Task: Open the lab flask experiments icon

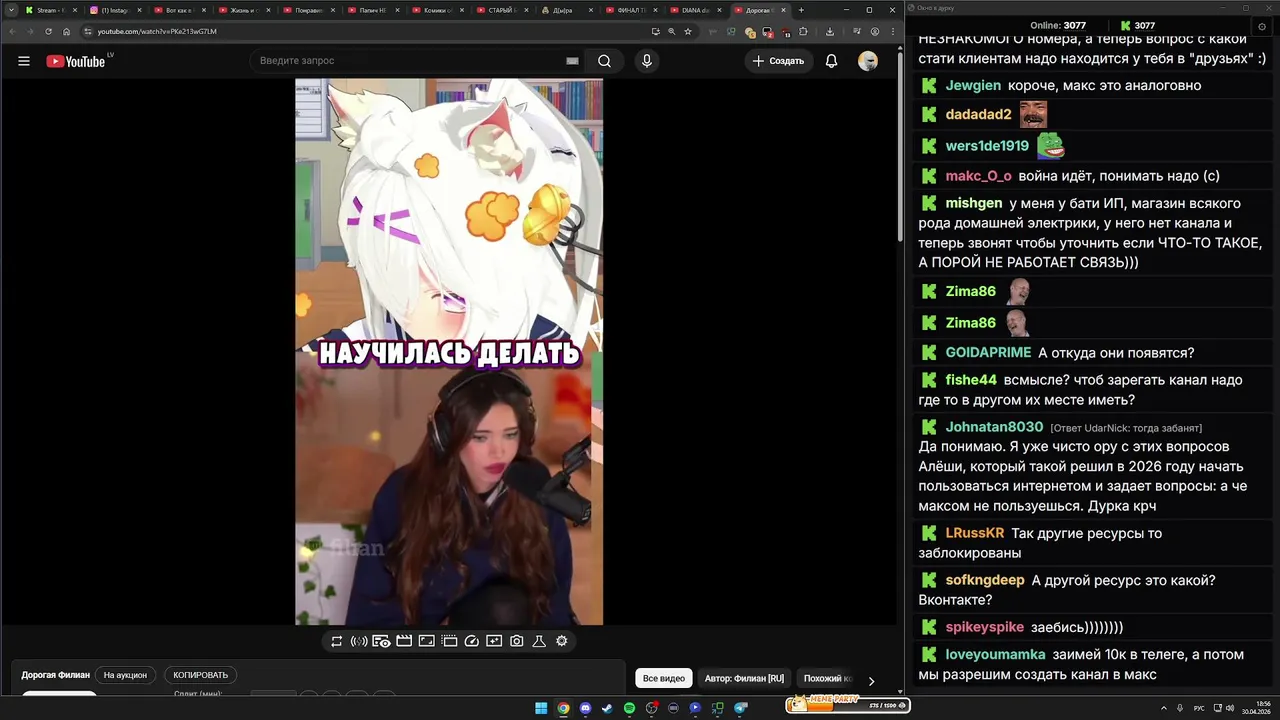Action: pos(539,641)
